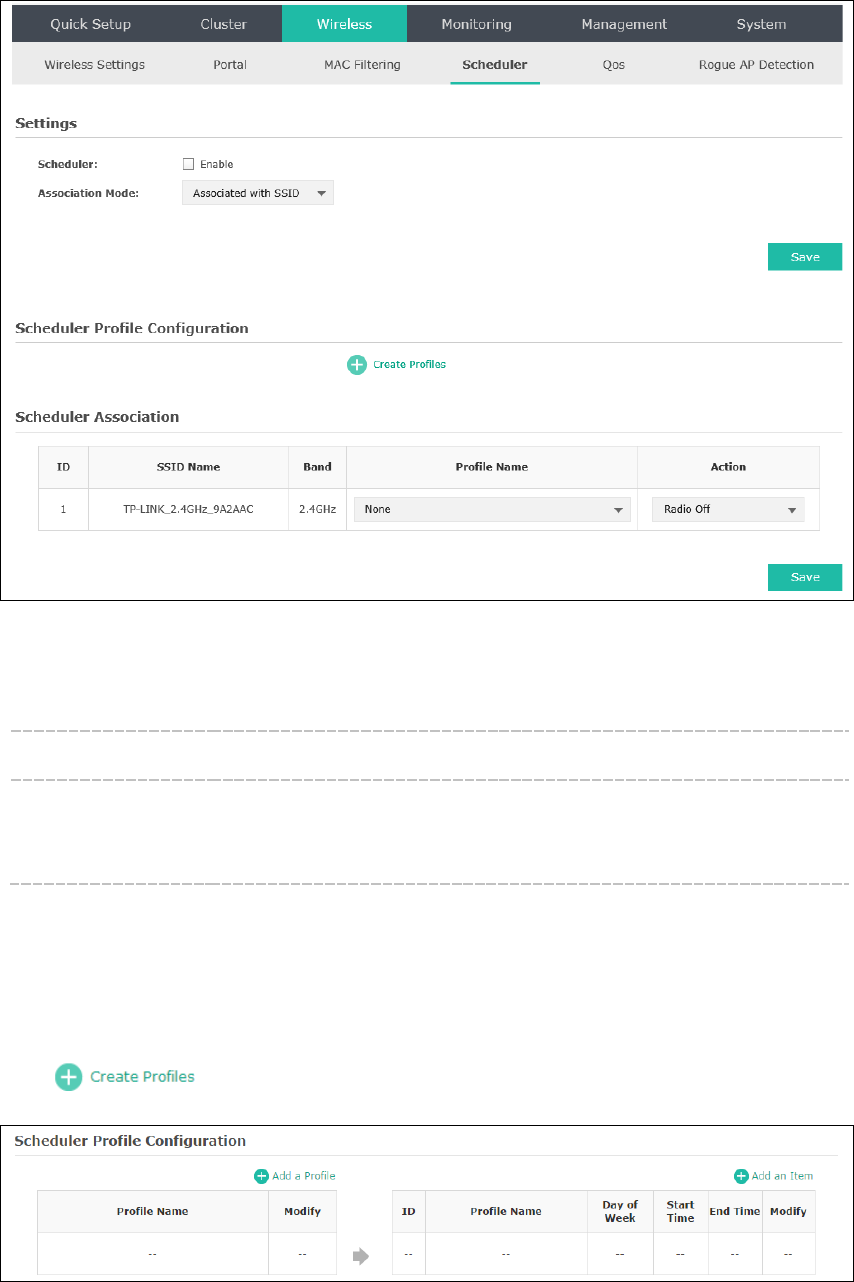Image resolution: width=854 pixels, height=1282 pixels.
Task: Open the Profile Name dropdown showing None
Action: 493,509
